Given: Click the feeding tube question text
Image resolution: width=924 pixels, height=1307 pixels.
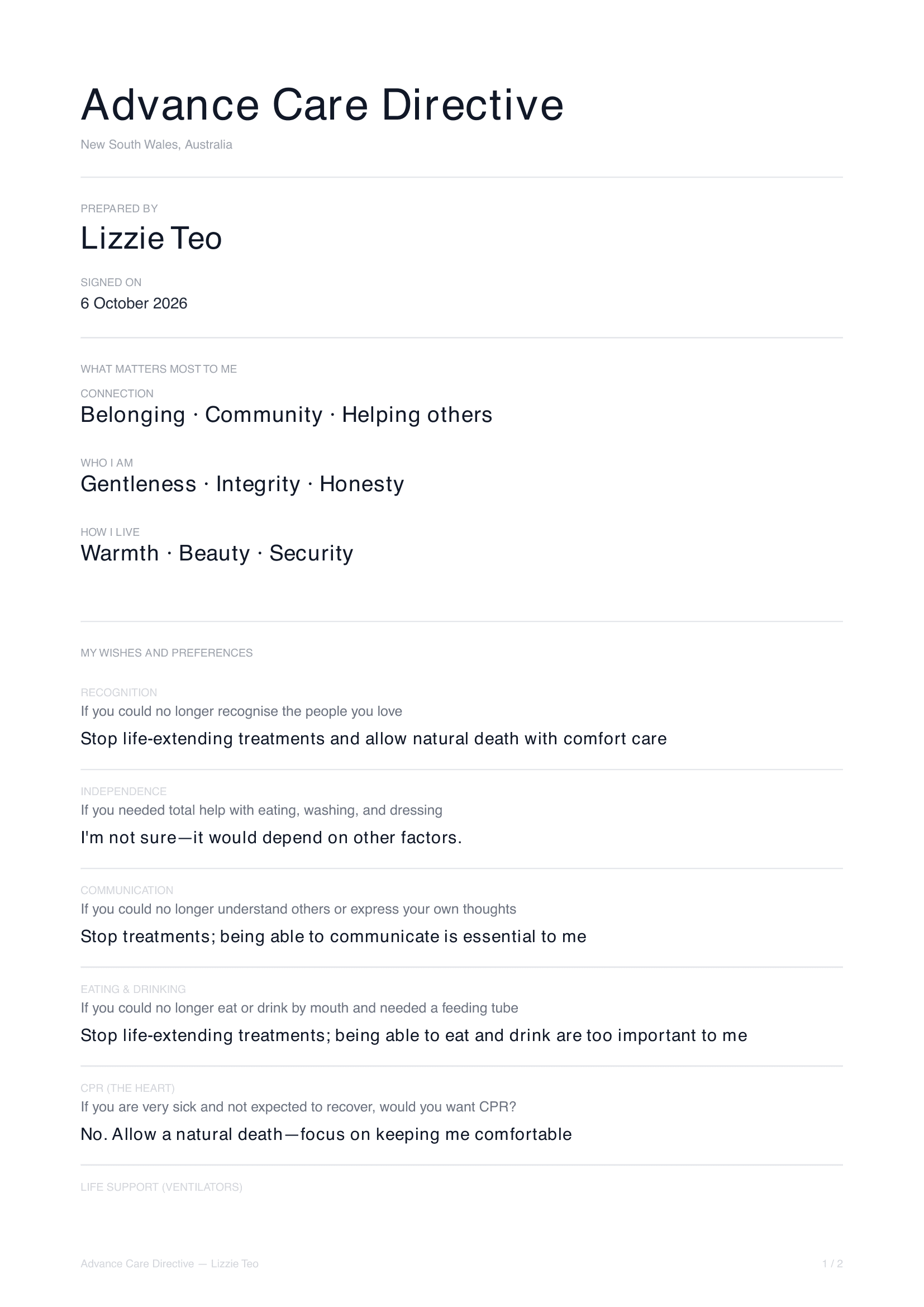Looking at the screenshot, I should point(299,1008).
